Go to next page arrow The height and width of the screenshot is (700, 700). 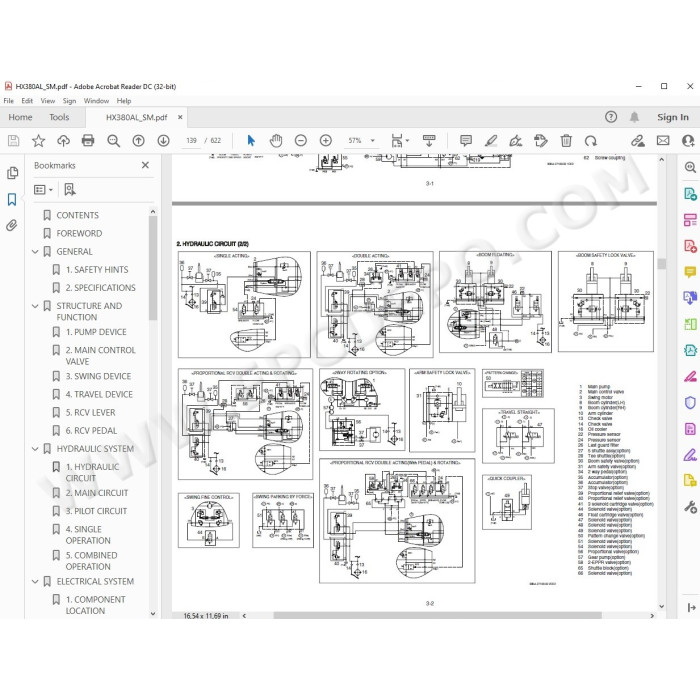163,141
